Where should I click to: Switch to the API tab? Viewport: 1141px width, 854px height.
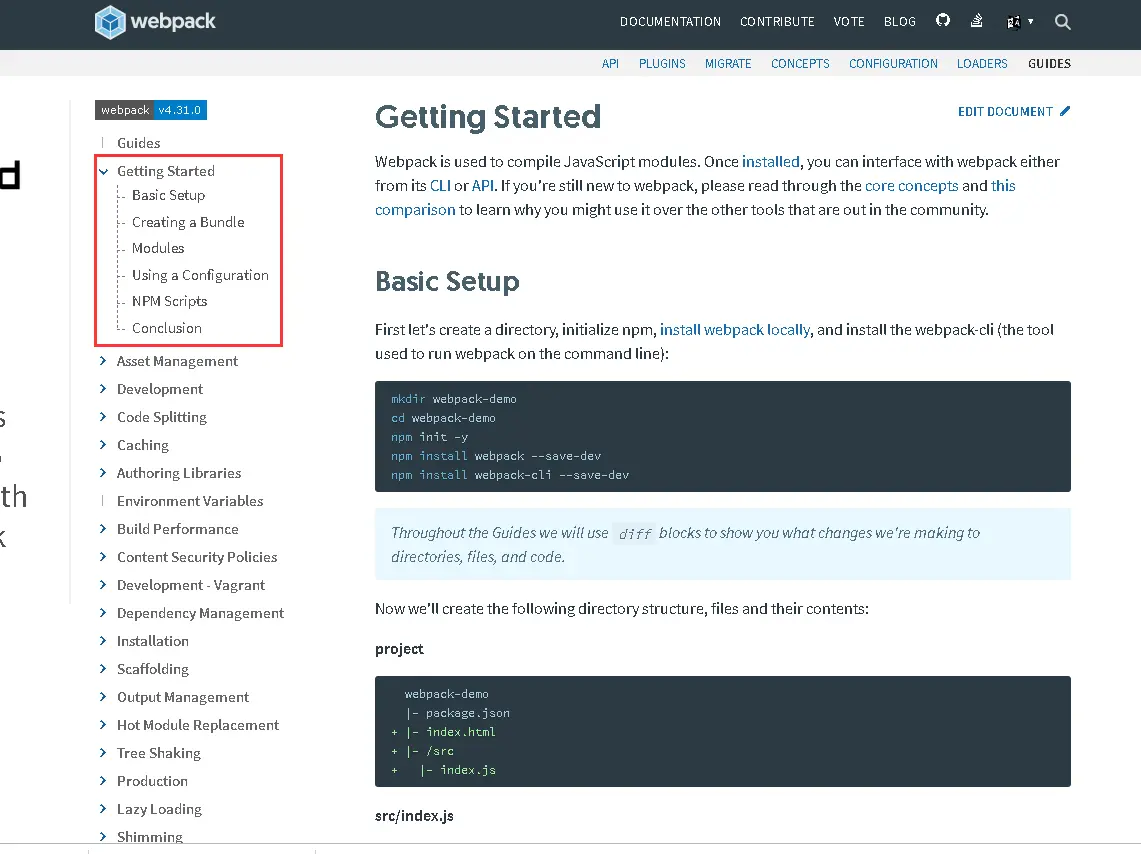(610, 63)
